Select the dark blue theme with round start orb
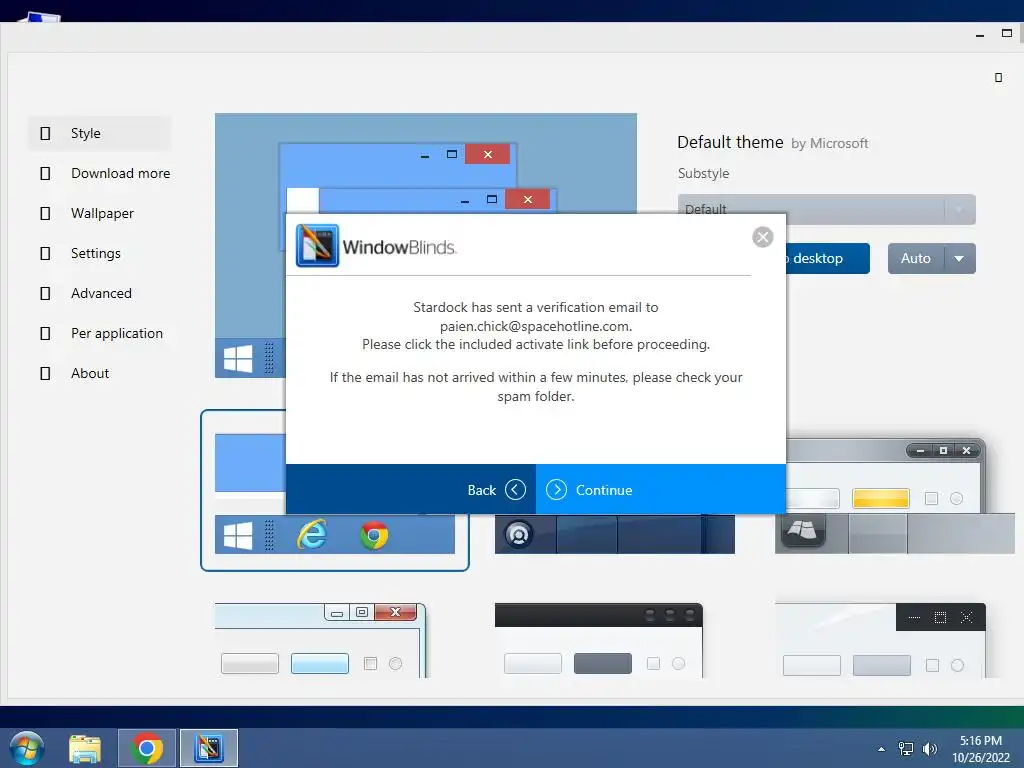This screenshot has height=768, width=1024. click(x=615, y=534)
